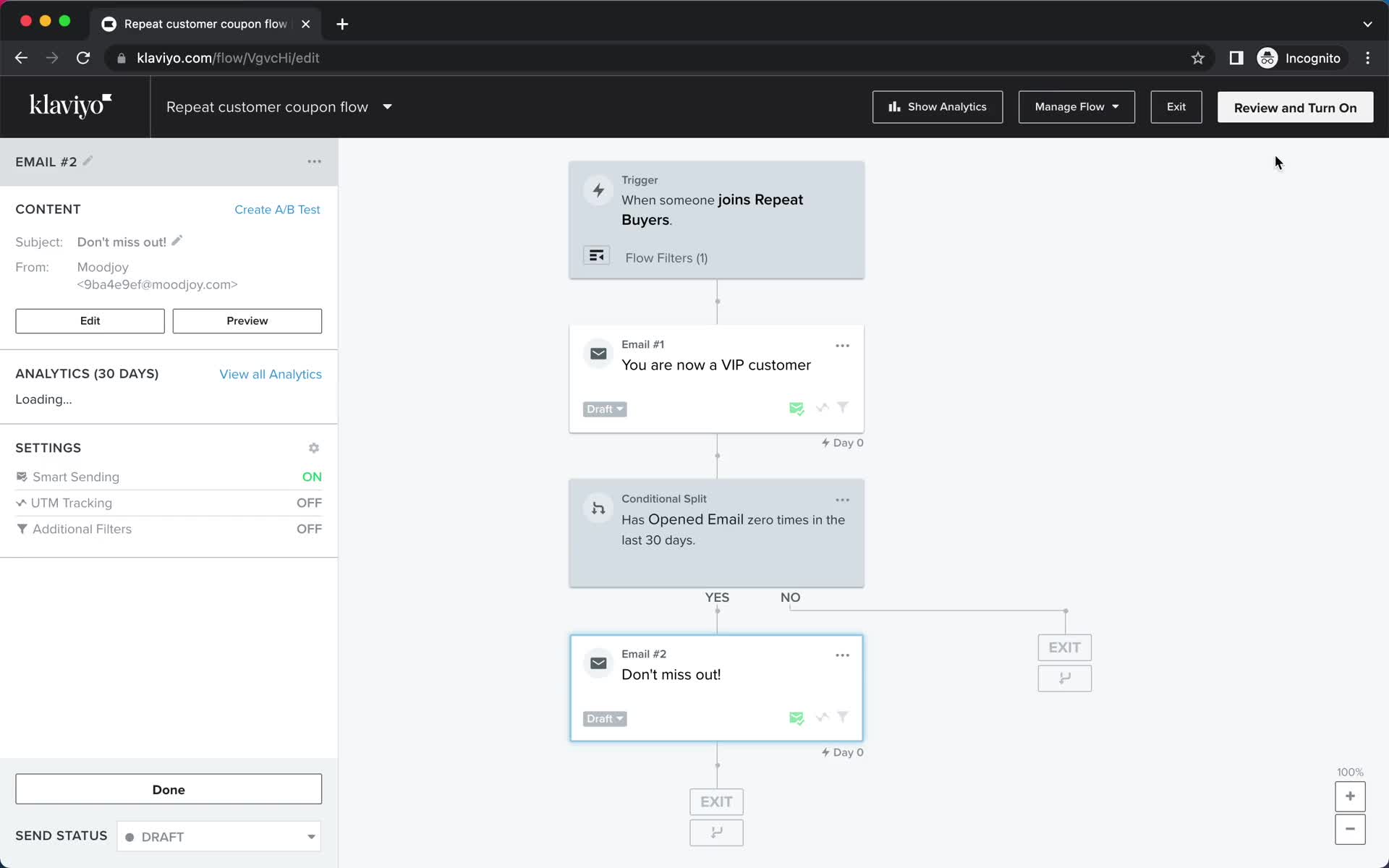The width and height of the screenshot is (1389, 868).
Task: Select the Email #1 VIP customer card
Action: point(716,379)
